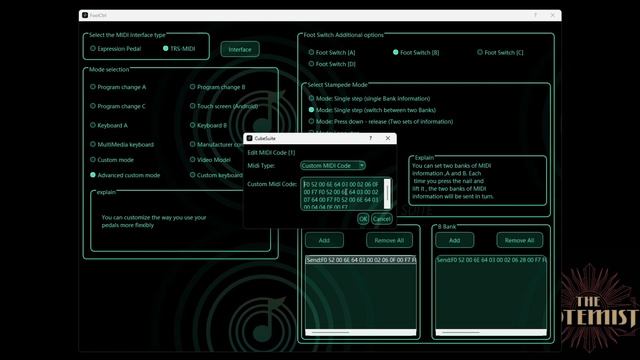Click Remove All in the B Bank panel
Viewport: 640px width, 360px height.
tap(520, 240)
